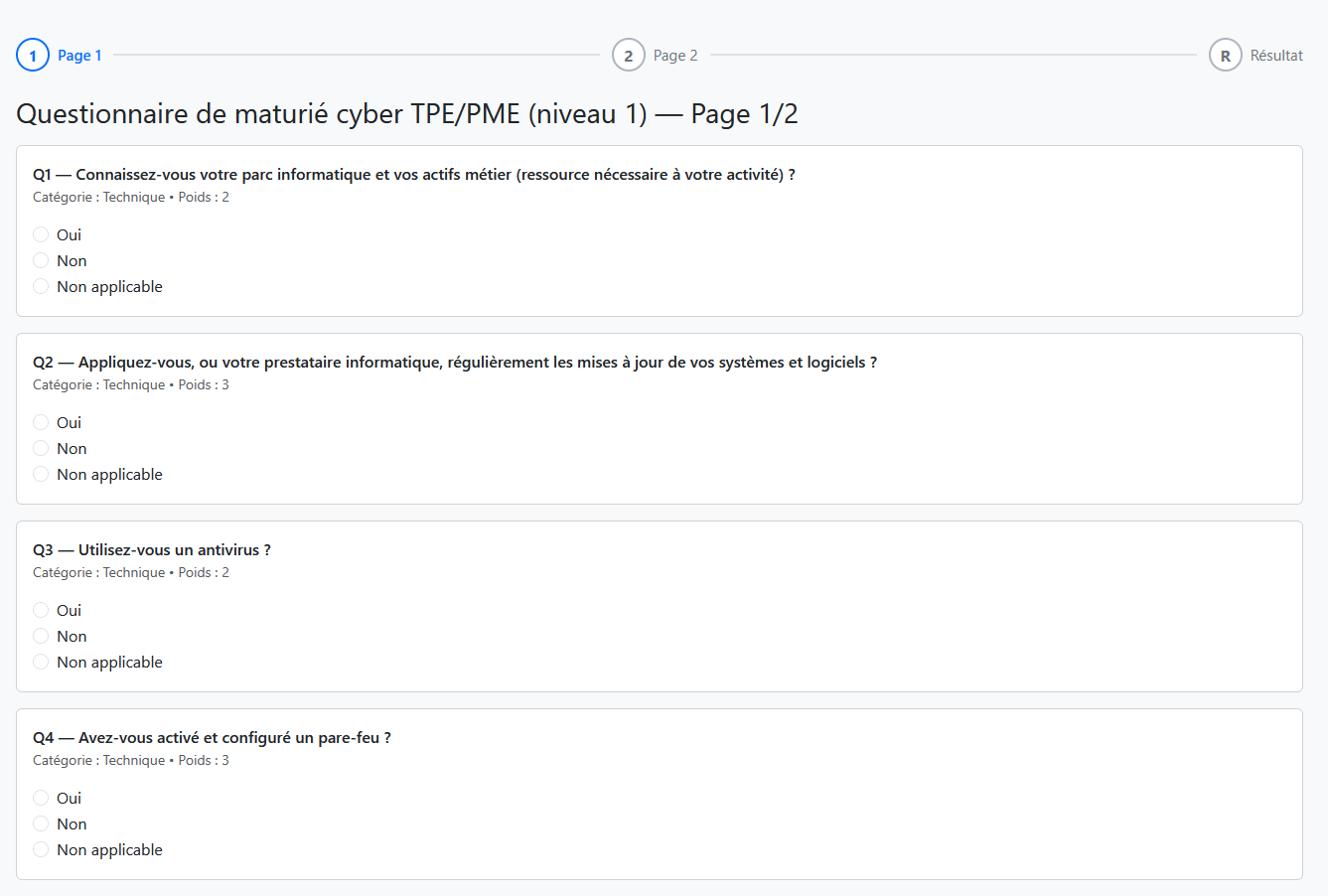Select the Page 1 step label
The width and height of the screenshot is (1328, 896).
point(79,56)
